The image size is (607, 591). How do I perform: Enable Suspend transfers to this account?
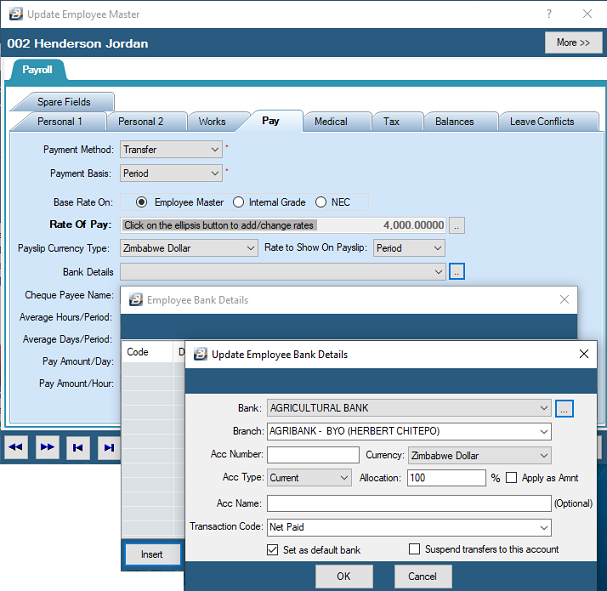click(x=415, y=549)
